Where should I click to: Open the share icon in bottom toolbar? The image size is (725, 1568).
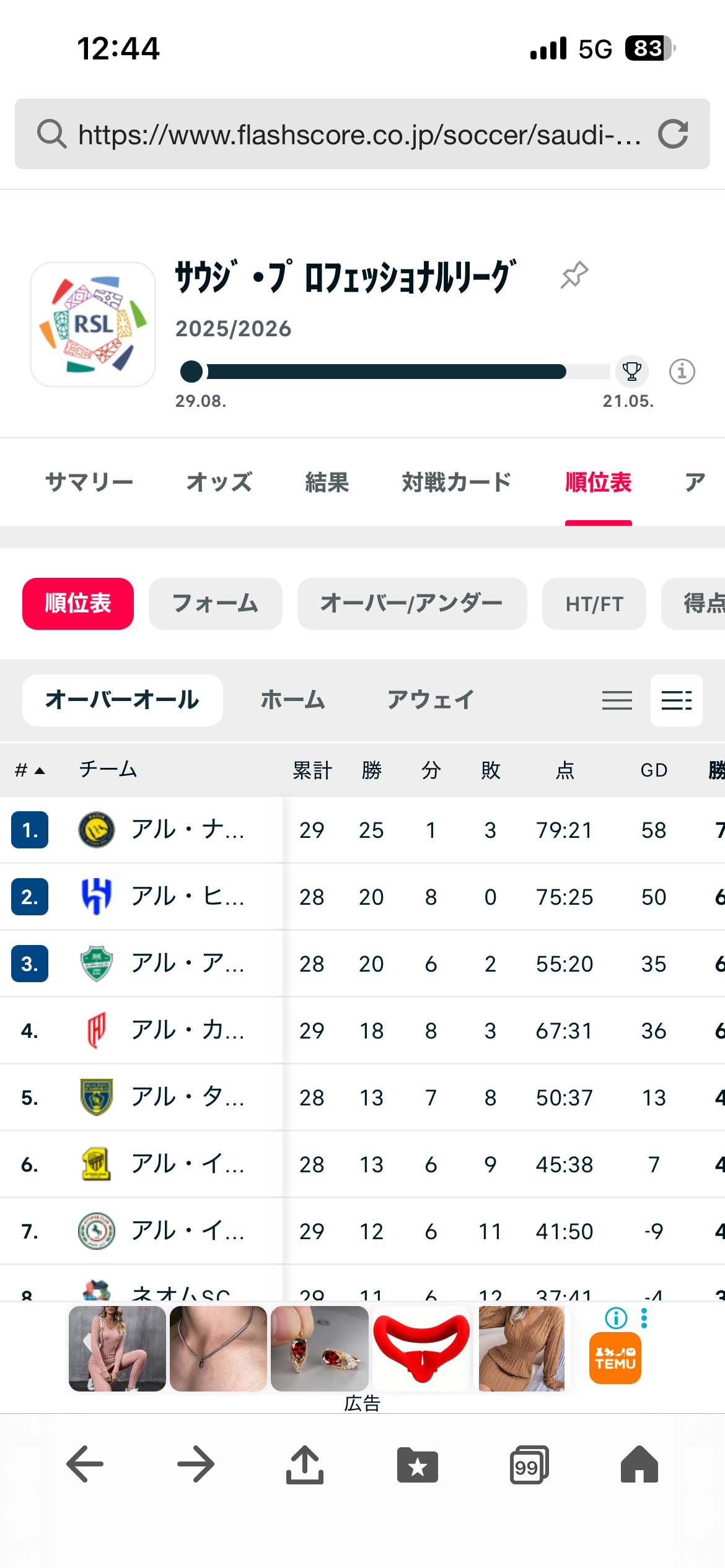click(304, 1464)
